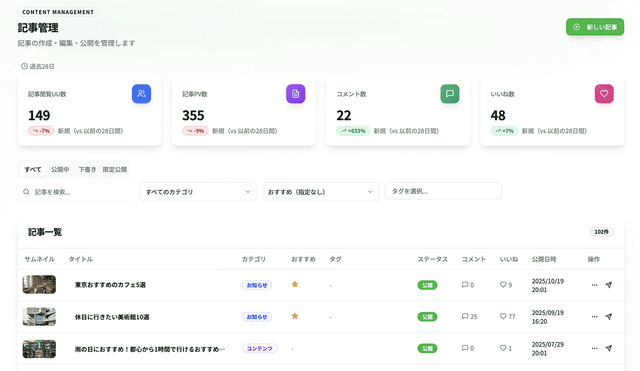Click コンテンツ category badge
The width and height of the screenshot is (640, 371).
tap(260, 349)
